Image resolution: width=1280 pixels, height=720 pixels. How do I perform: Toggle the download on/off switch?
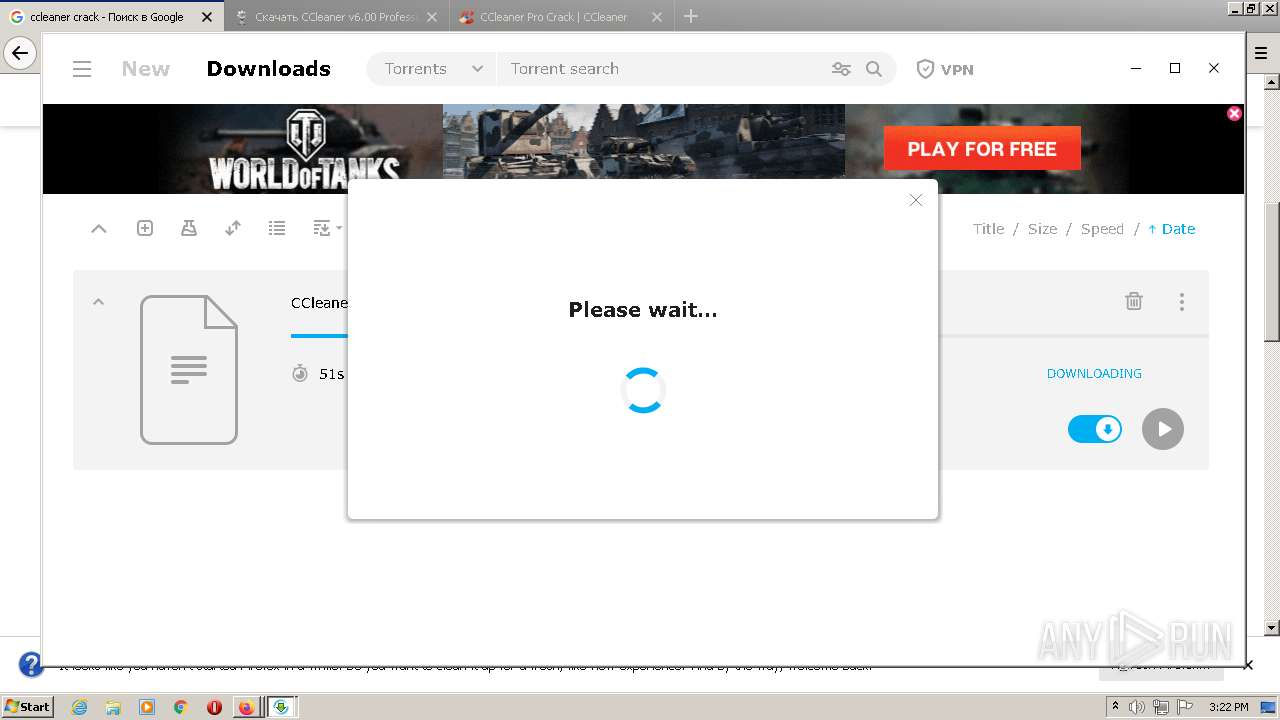1095,429
